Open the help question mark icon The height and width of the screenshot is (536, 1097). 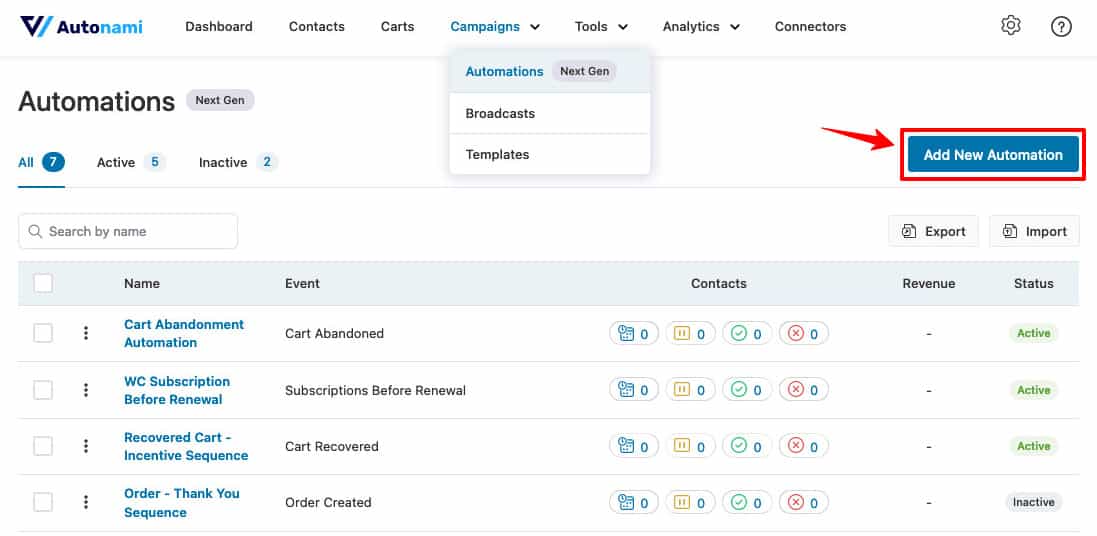(1061, 27)
